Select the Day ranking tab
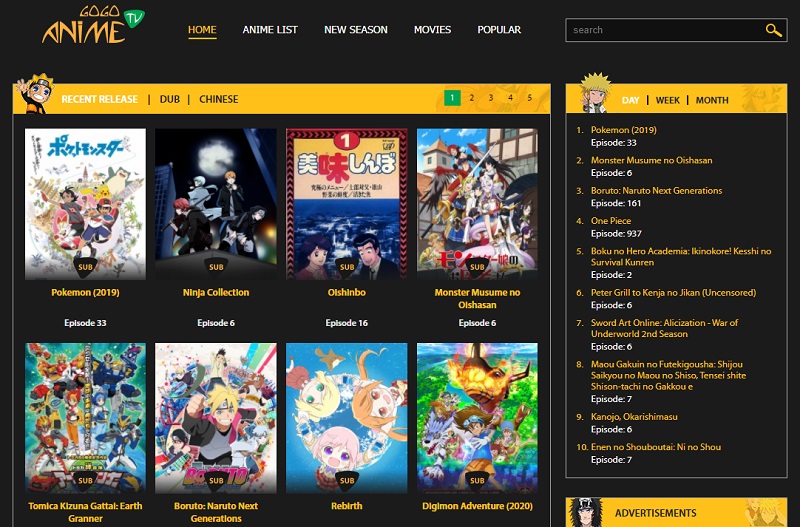 630,100
